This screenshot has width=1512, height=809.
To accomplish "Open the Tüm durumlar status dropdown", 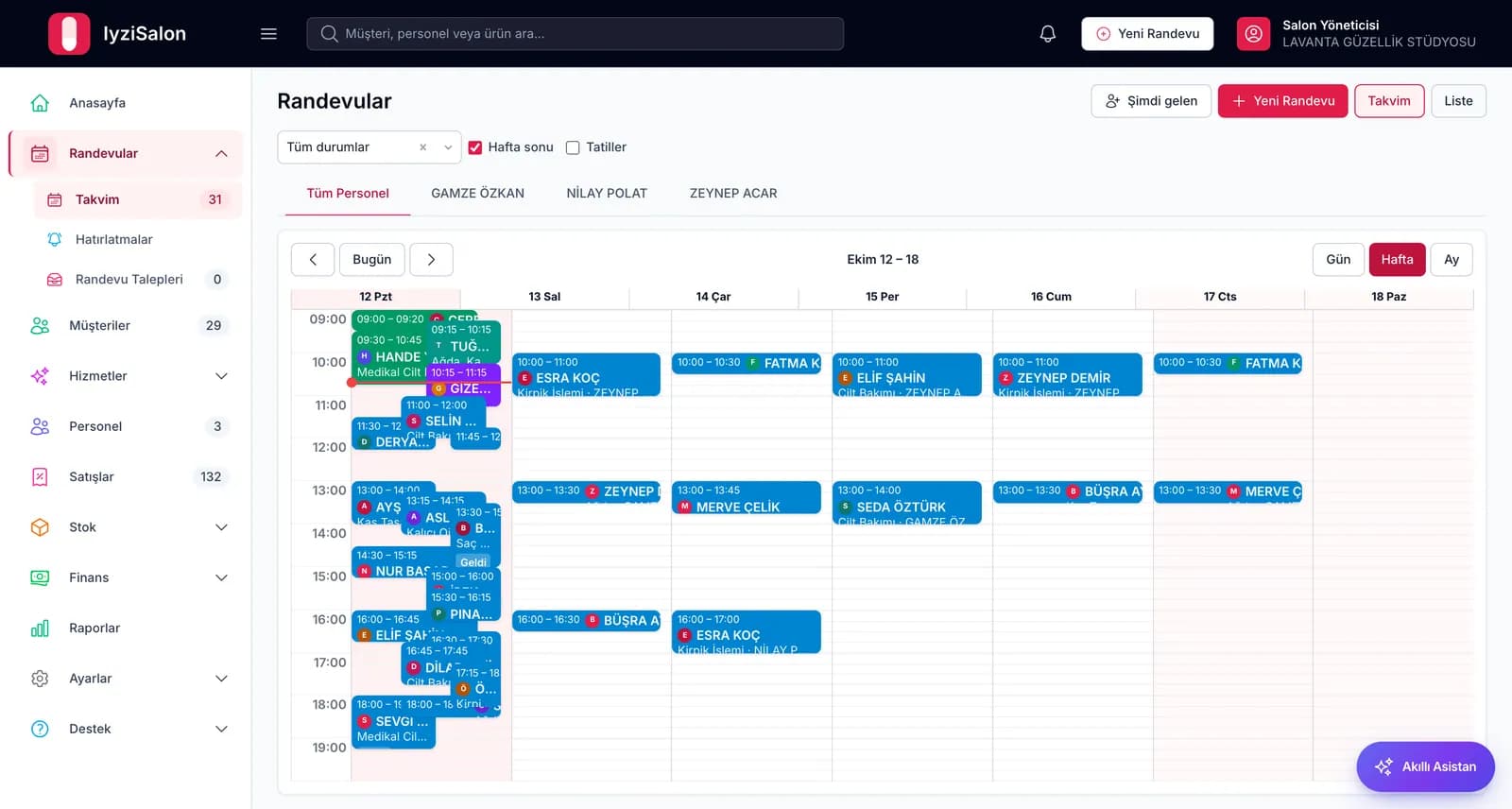I will [x=369, y=147].
